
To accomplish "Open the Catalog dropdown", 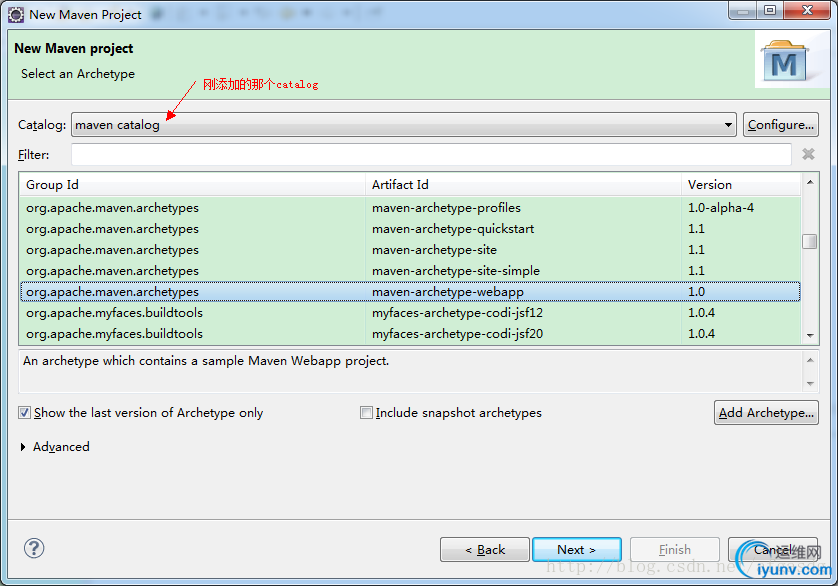I will coord(404,125).
